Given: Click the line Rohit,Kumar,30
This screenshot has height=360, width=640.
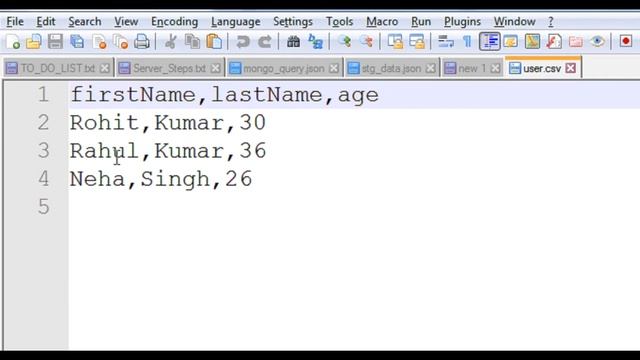Looking at the screenshot, I should point(168,123).
